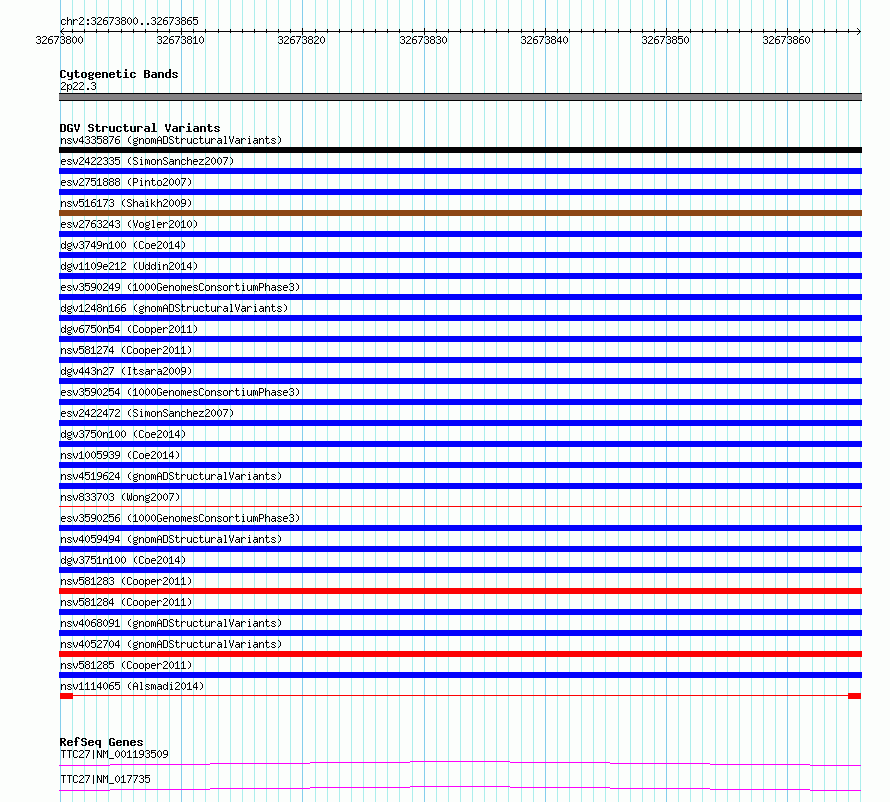Open variant nsv4519624 (gnomADStructuralVariants)
Screen dimensions: 890x802
click(x=171, y=476)
